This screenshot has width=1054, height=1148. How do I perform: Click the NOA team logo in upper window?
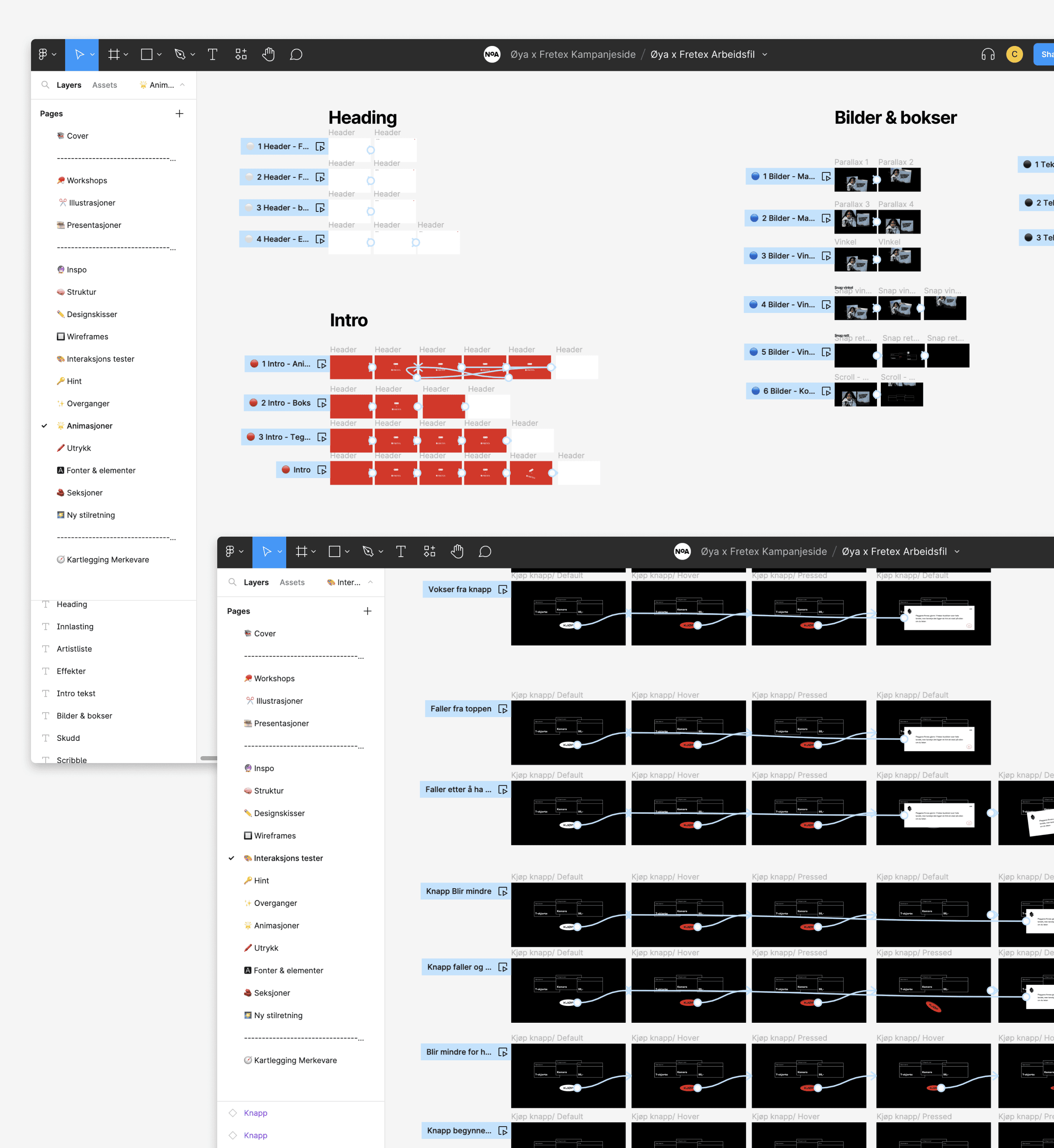(492, 55)
